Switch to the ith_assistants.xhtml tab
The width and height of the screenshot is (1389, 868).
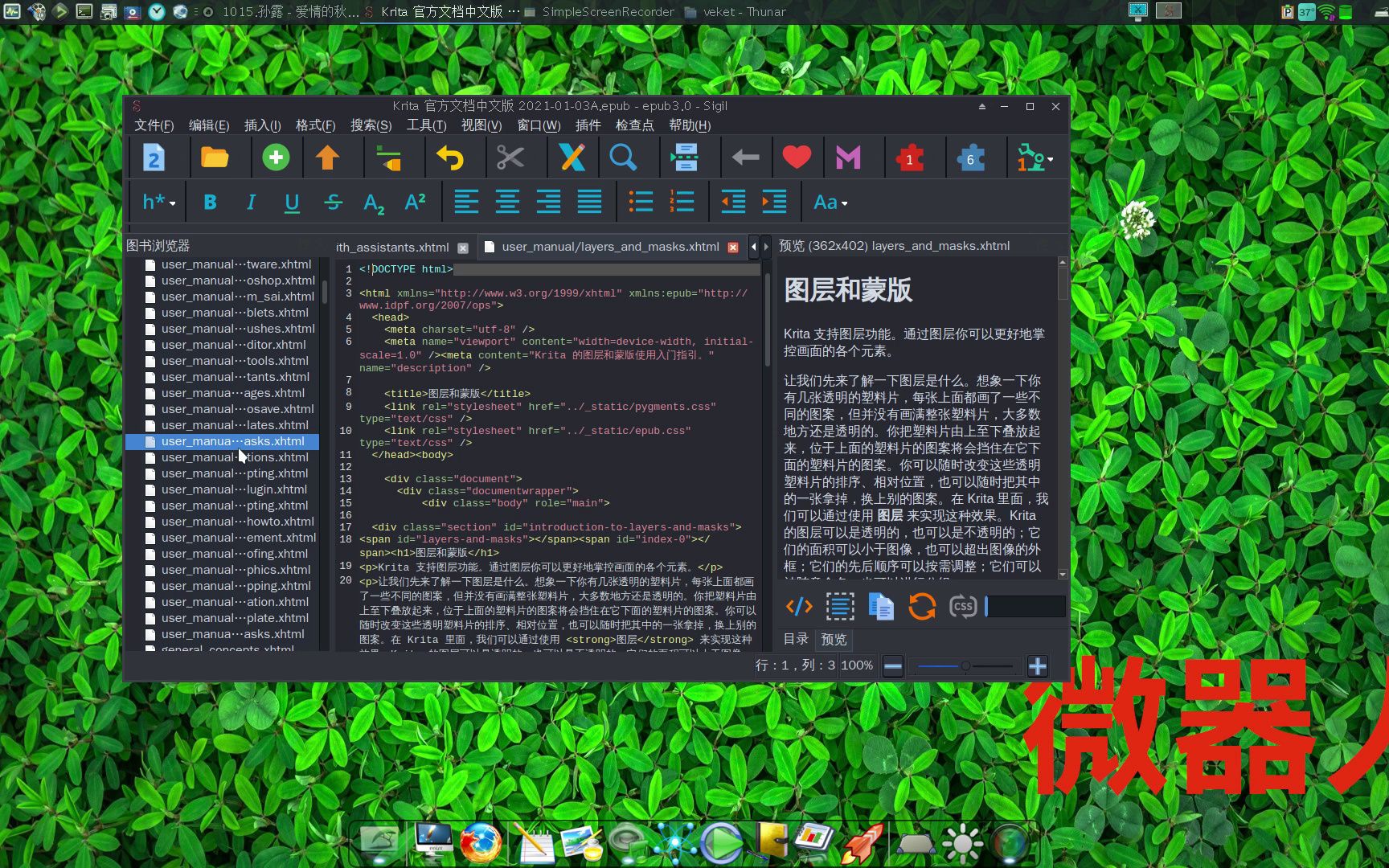tap(392, 248)
